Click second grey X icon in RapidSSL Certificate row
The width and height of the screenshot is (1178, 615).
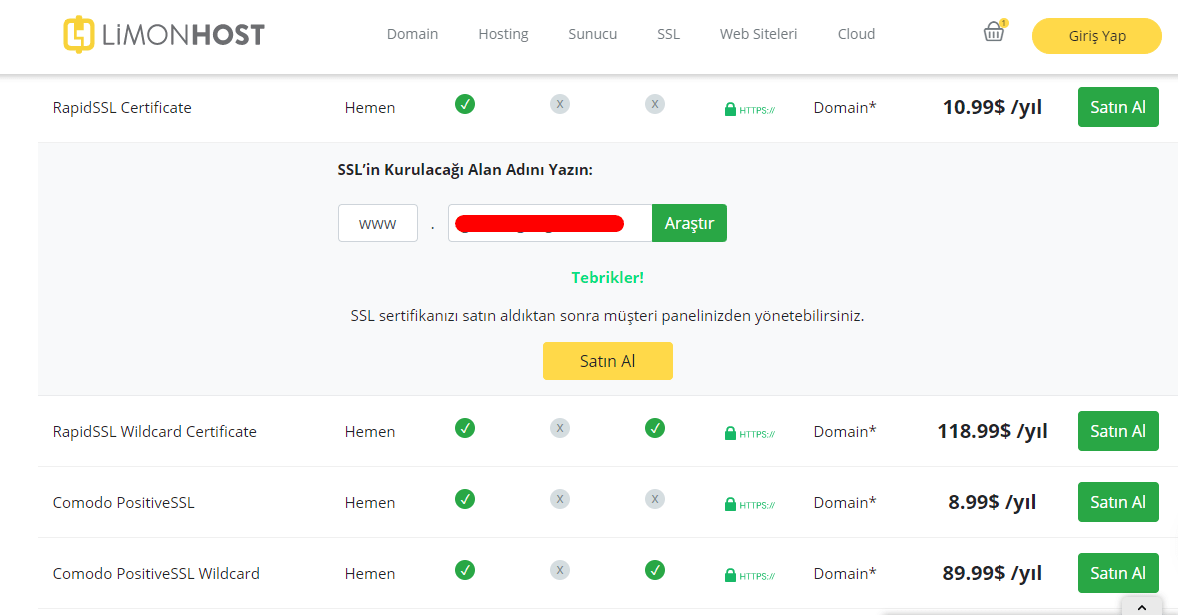pos(655,104)
